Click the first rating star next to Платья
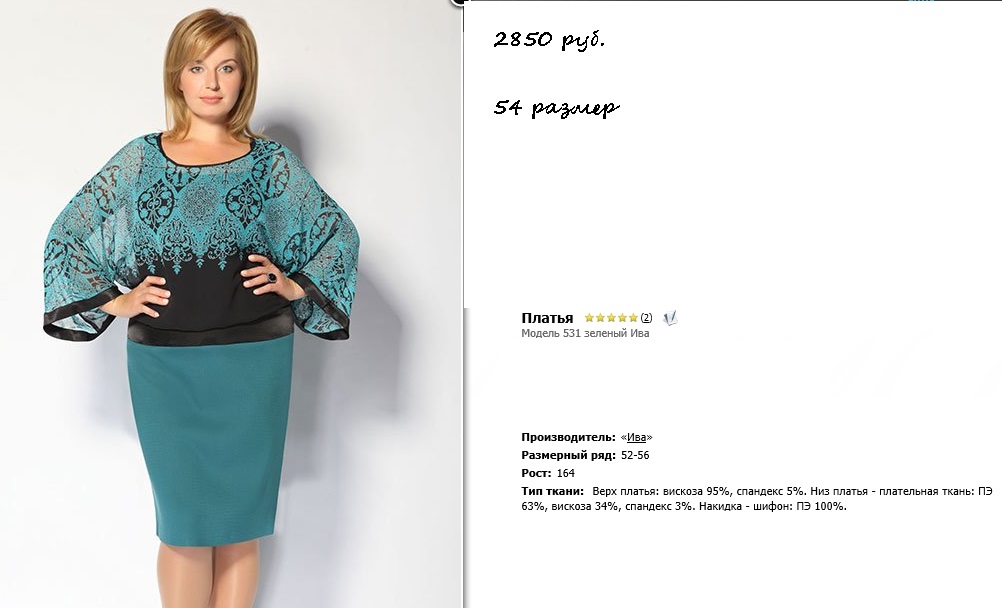The height and width of the screenshot is (608, 1002). point(589,318)
